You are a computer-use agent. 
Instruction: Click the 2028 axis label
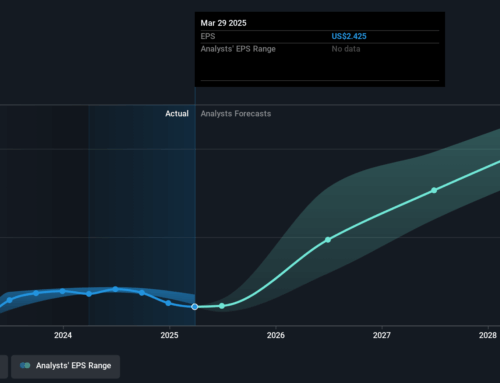pyautogui.click(x=488, y=335)
